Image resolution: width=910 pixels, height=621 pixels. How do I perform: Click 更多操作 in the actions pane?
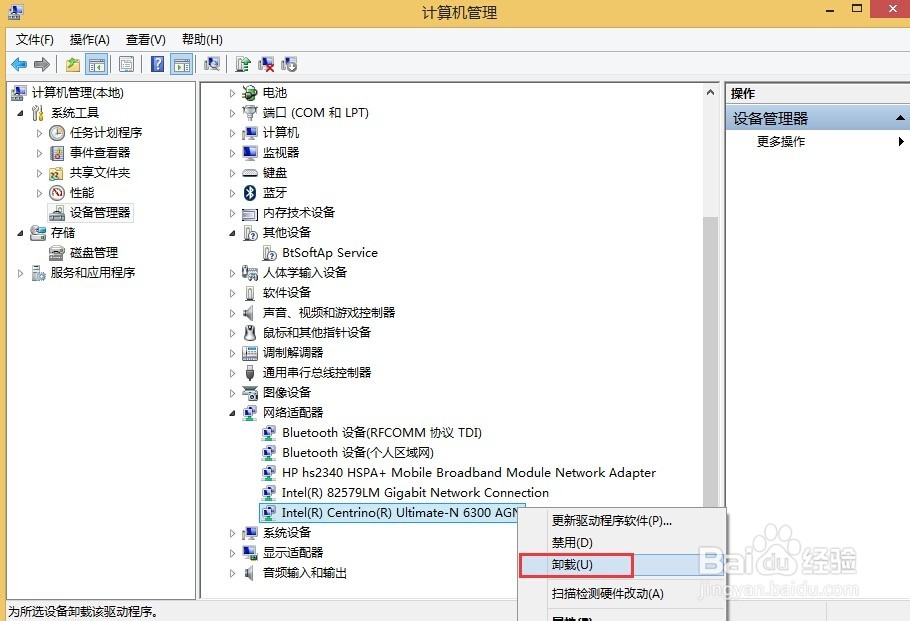tap(781, 142)
